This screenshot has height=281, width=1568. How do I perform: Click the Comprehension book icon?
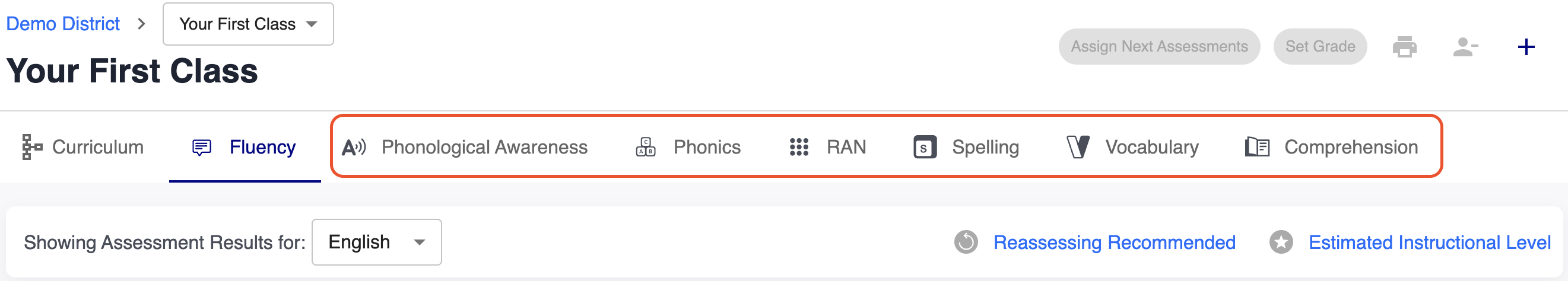click(1257, 147)
